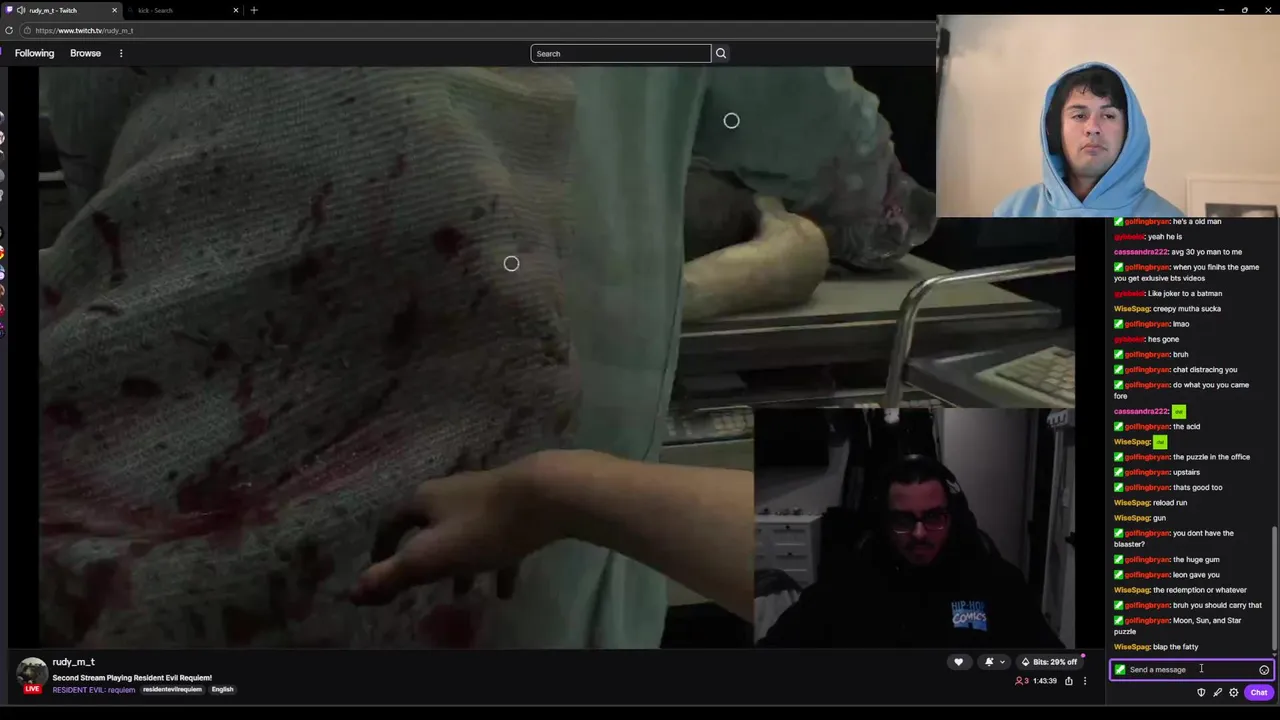Screen dimensions: 1280x720
Task: Open a new browser tab
Action: click(x=254, y=10)
